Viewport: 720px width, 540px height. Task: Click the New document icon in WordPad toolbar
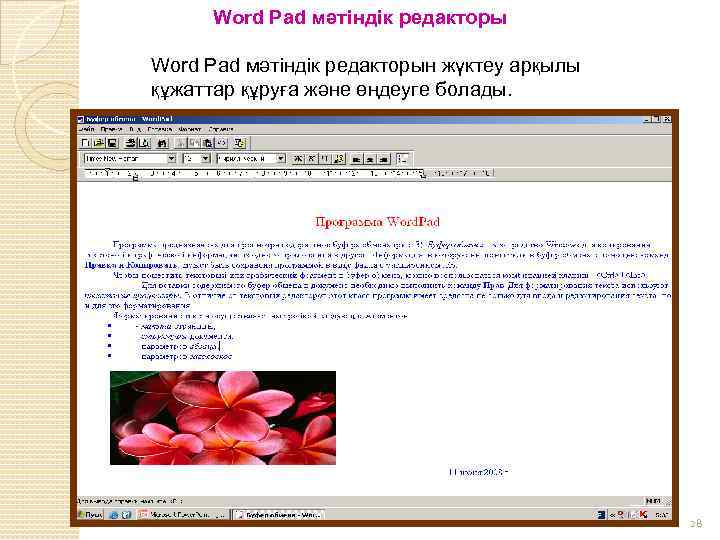[x=85, y=143]
